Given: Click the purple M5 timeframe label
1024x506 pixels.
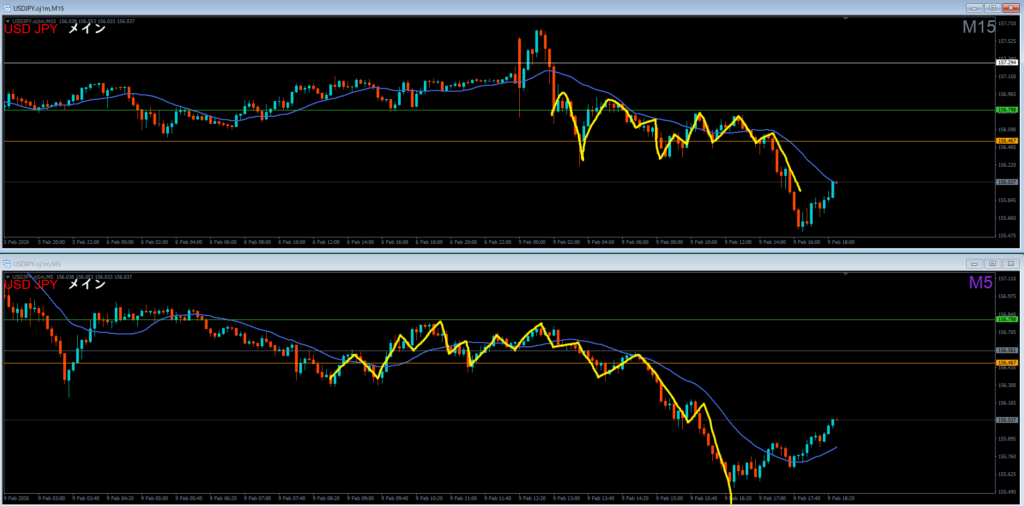Looking at the screenshot, I should click(x=981, y=283).
